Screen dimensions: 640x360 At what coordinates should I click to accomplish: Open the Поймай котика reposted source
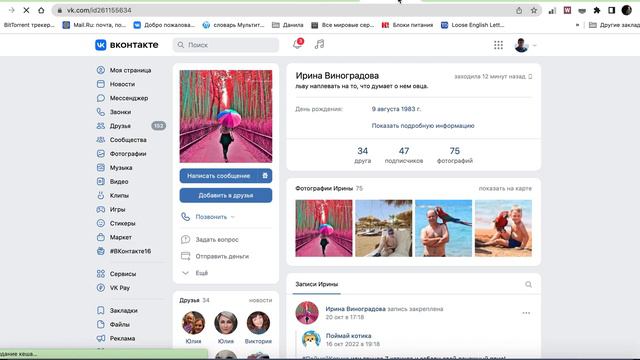[x=348, y=336]
